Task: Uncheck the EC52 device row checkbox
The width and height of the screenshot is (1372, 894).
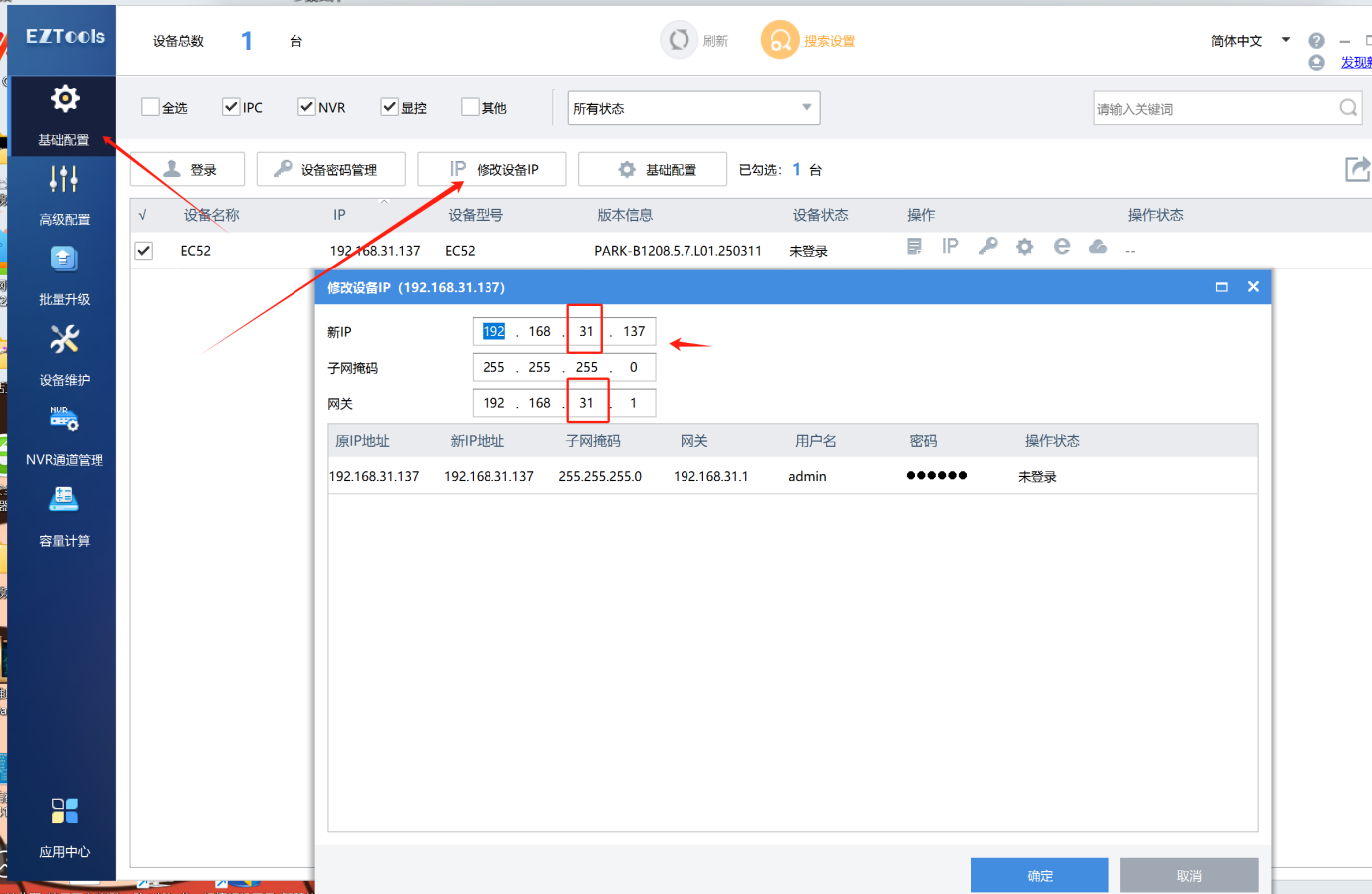Action: (x=144, y=251)
